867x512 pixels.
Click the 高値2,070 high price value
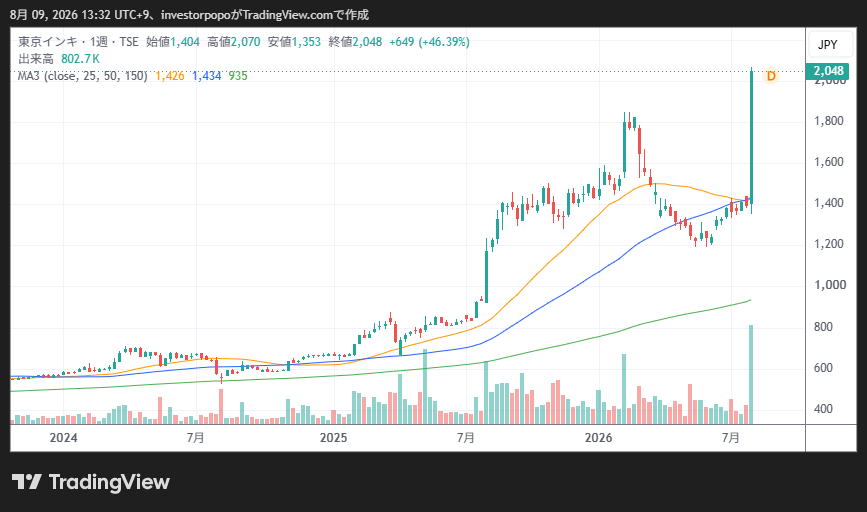pos(233,42)
